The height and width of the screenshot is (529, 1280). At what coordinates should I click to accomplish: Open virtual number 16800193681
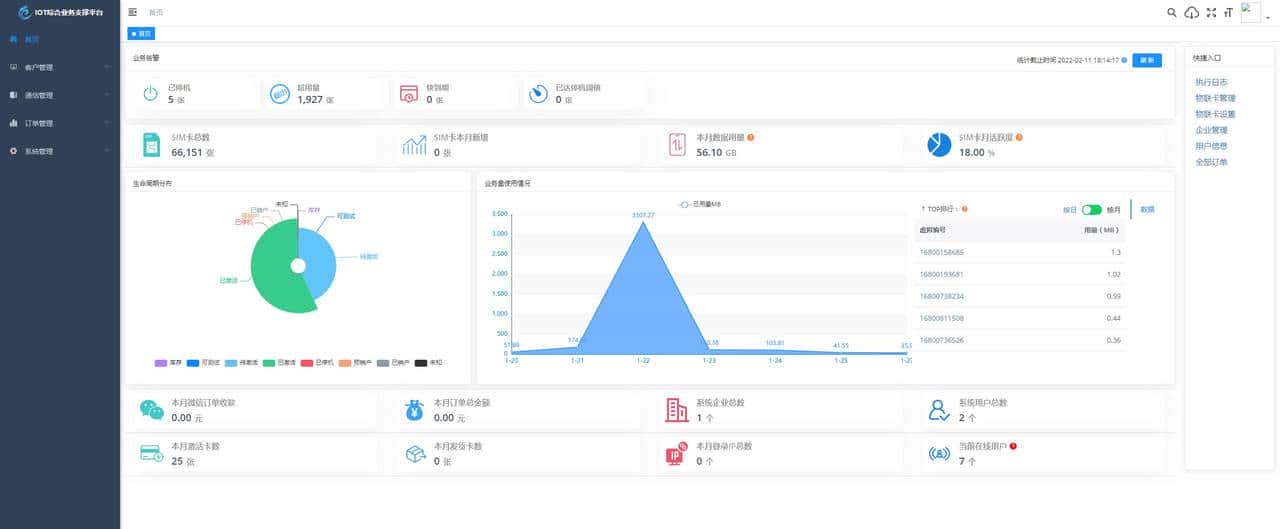pos(941,274)
